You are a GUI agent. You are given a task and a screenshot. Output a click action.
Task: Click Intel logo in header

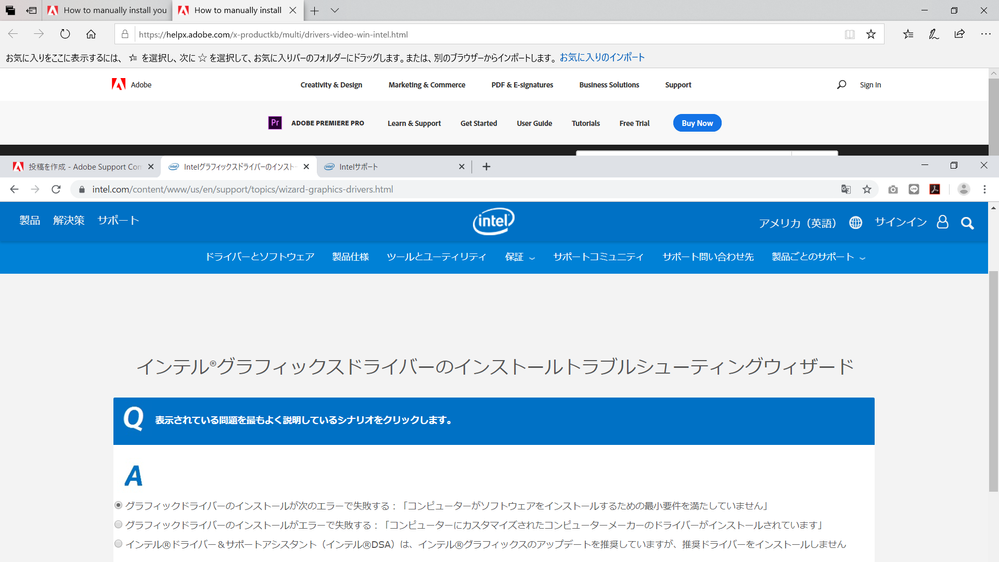click(493, 221)
